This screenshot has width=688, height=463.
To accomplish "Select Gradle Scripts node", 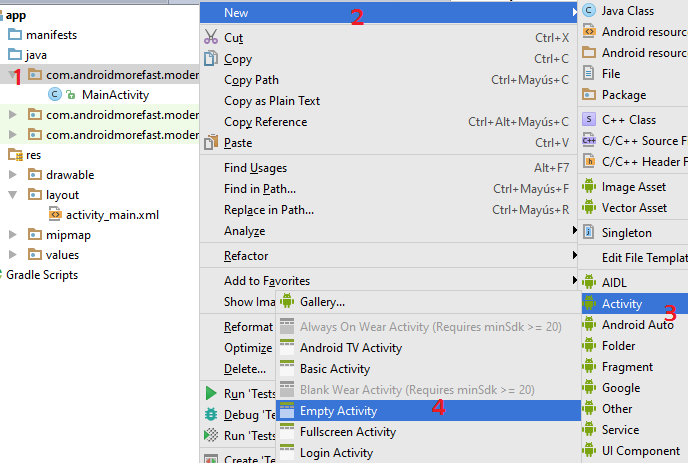I will coord(42,275).
